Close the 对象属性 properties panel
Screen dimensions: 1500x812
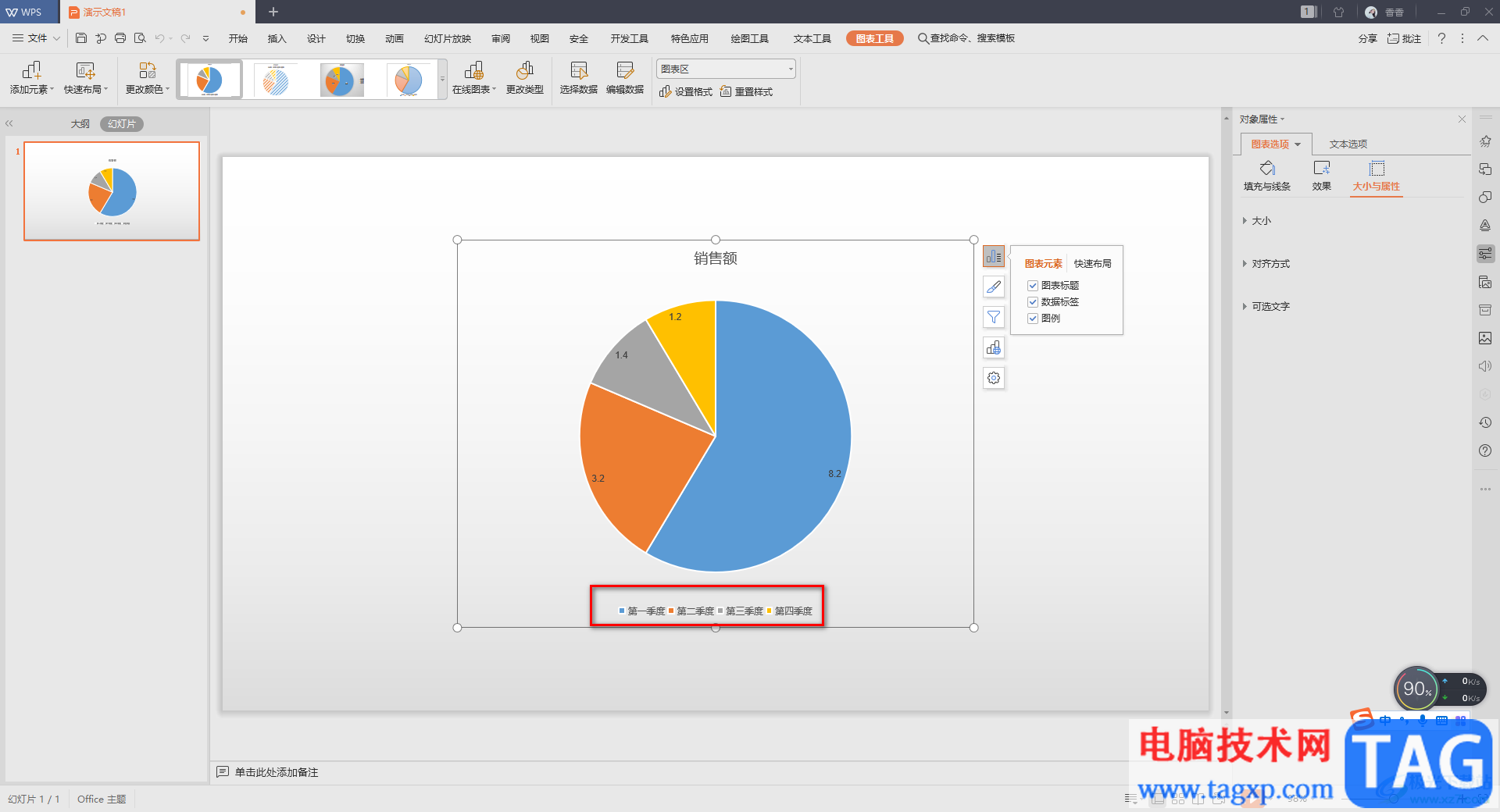pos(1462,119)
